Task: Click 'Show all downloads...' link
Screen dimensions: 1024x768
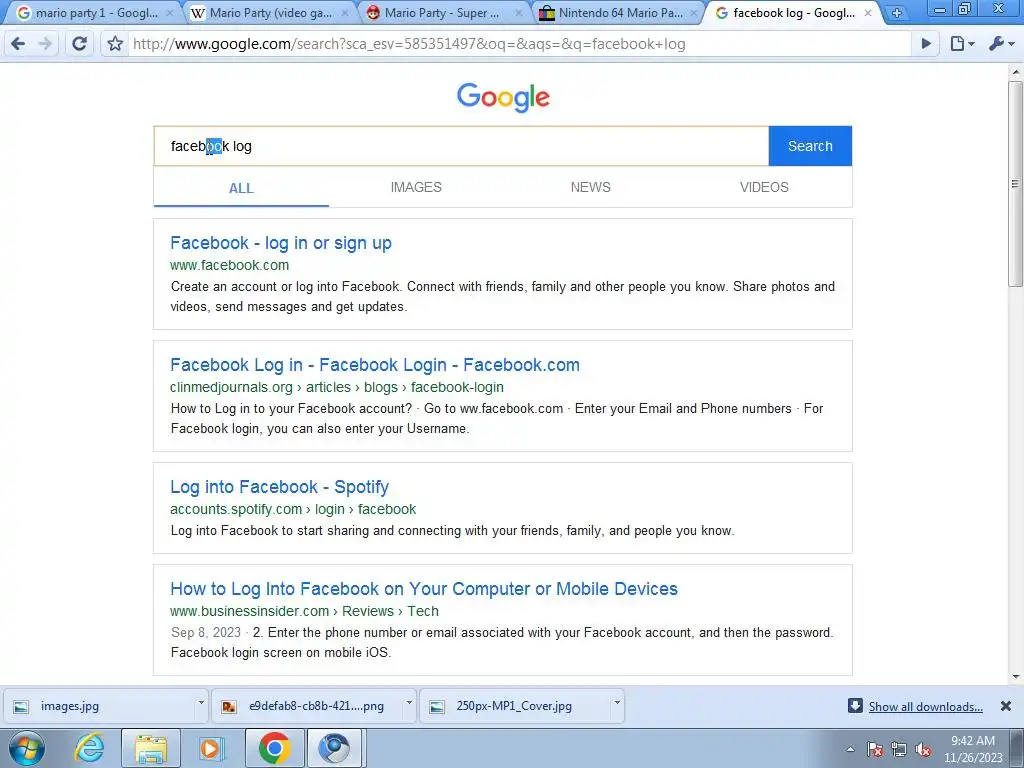Action: tap(925, 707)
